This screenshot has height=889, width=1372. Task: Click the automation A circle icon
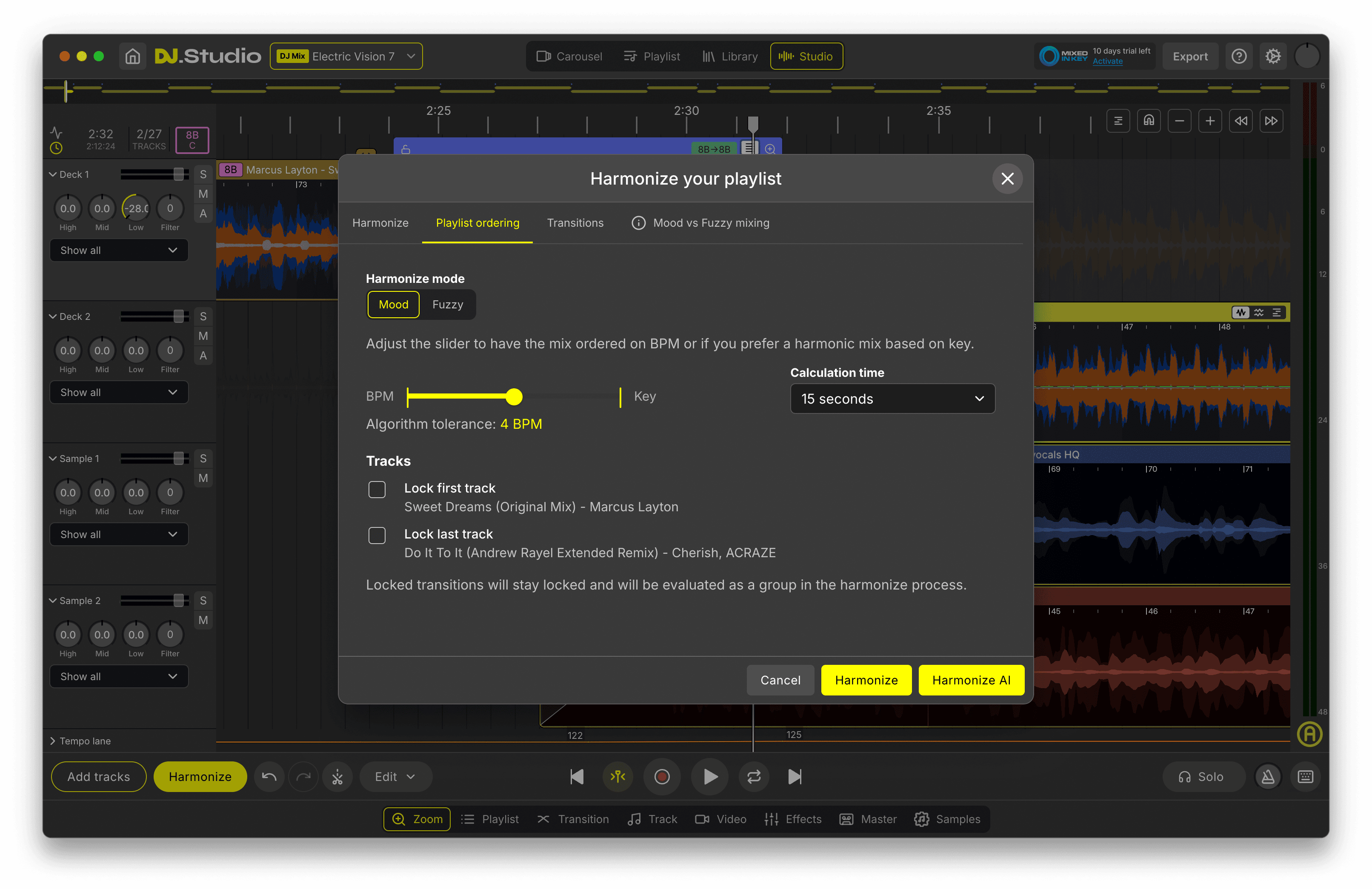[1309, 734]
